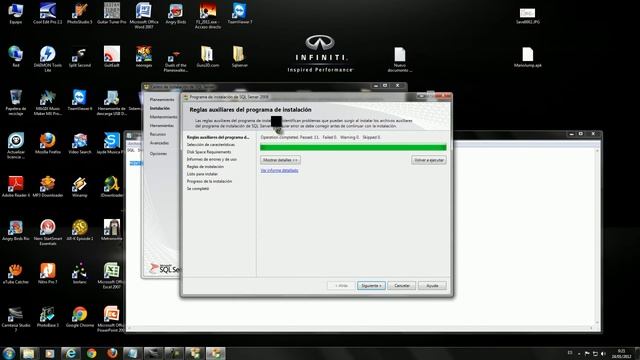Select the TeamViewer 7 desktop icon
Viewport: 640px width, 360px height.
240,13
